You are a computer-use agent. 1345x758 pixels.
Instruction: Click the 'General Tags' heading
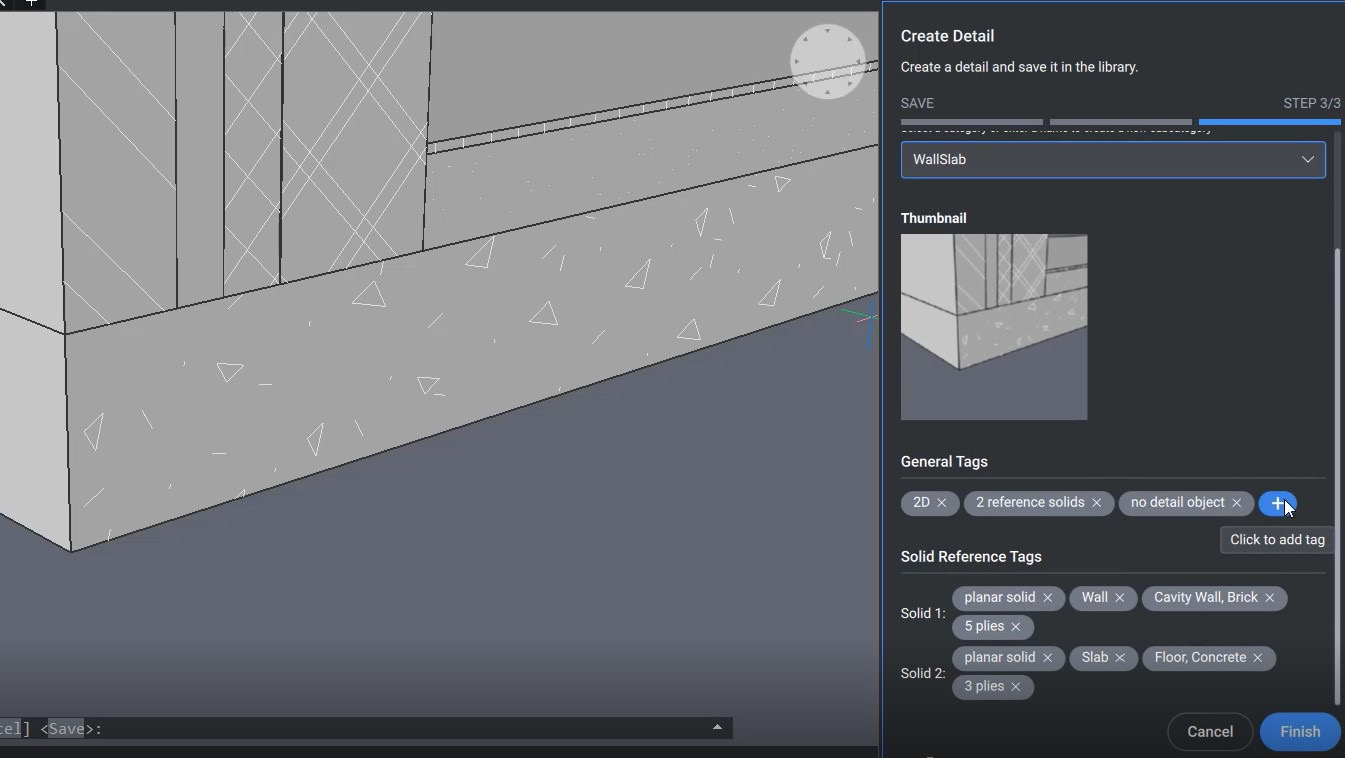(x=944, y=462)
